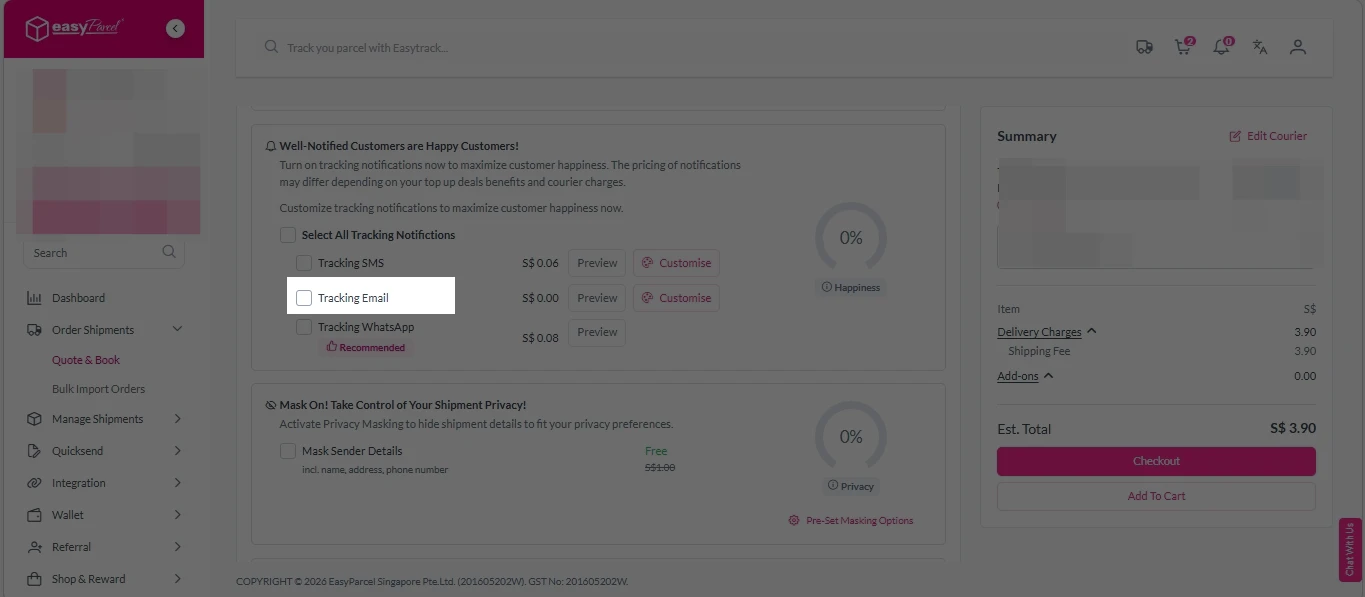Open the shopping cart icon
This screenshot has height=597, width=1365.
(x=1183, y=47)
